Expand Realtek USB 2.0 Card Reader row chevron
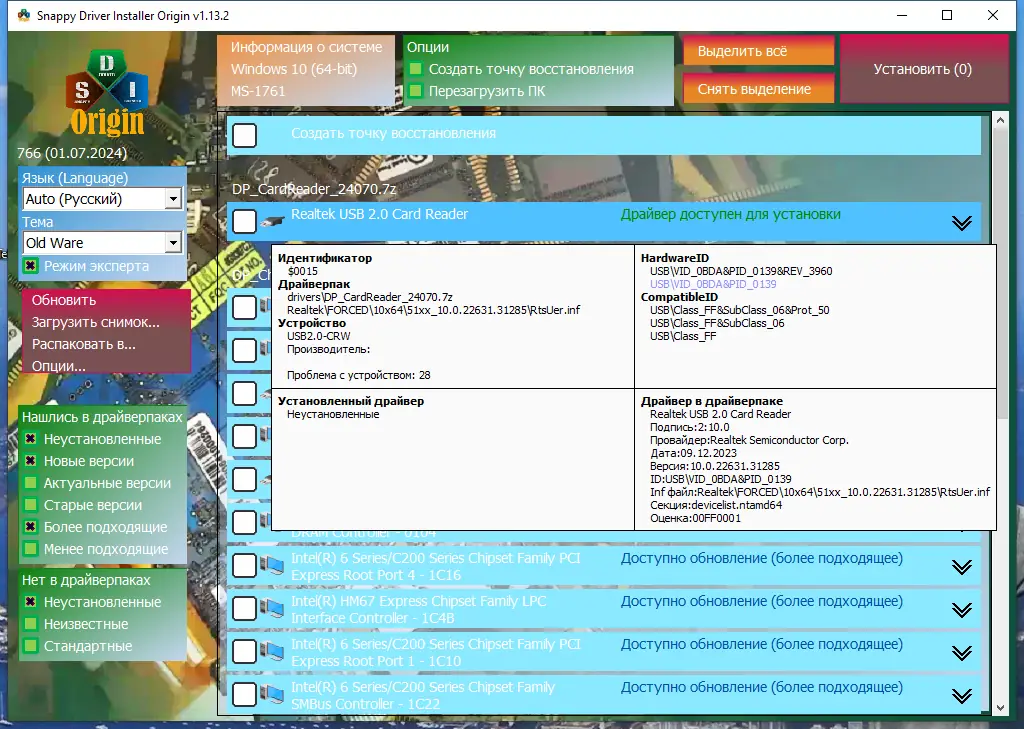 coord(961,223)
